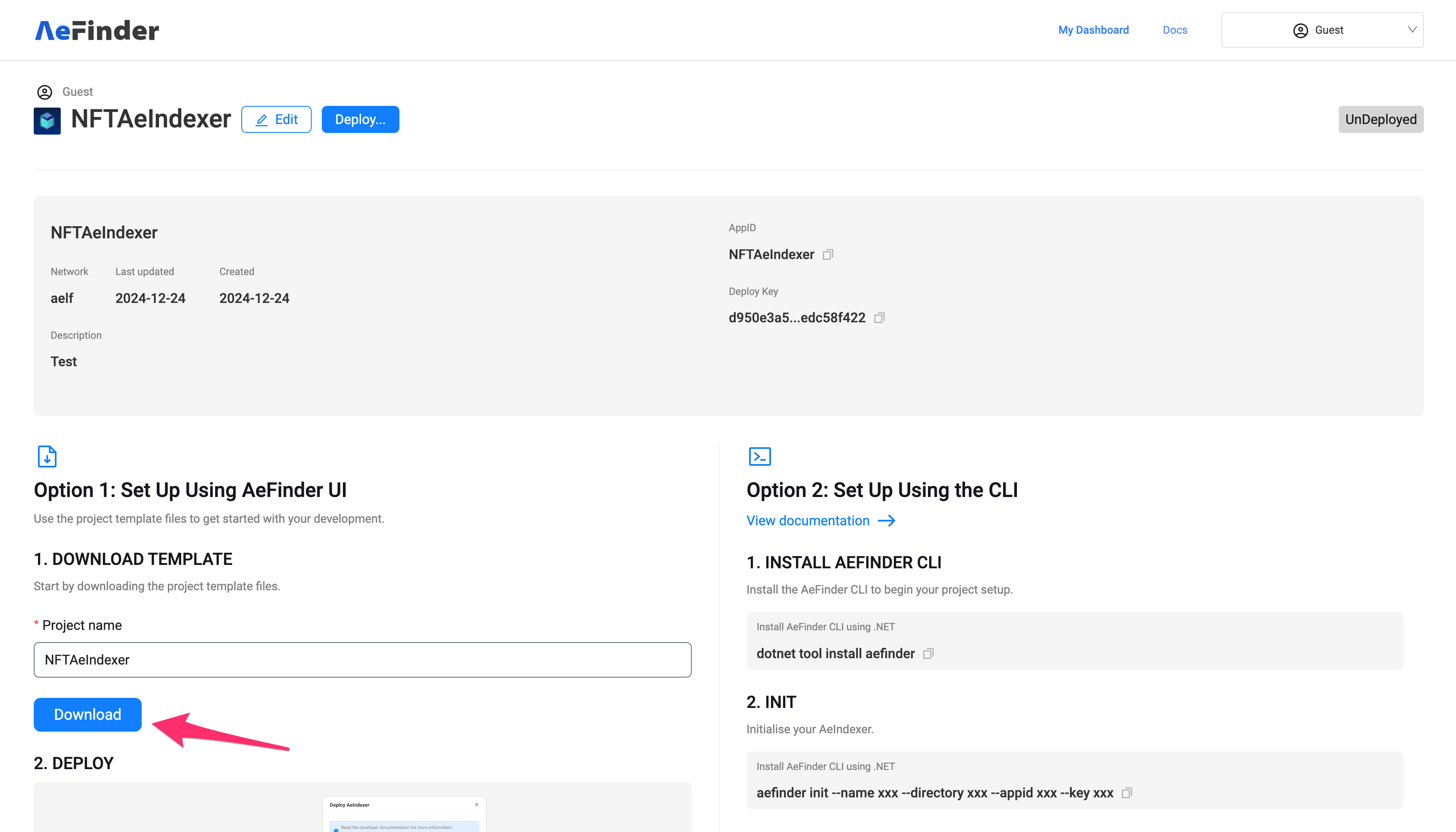Click the arrow next to View documentation
This screenshot has width=1456, height=832.
(887, 521)
